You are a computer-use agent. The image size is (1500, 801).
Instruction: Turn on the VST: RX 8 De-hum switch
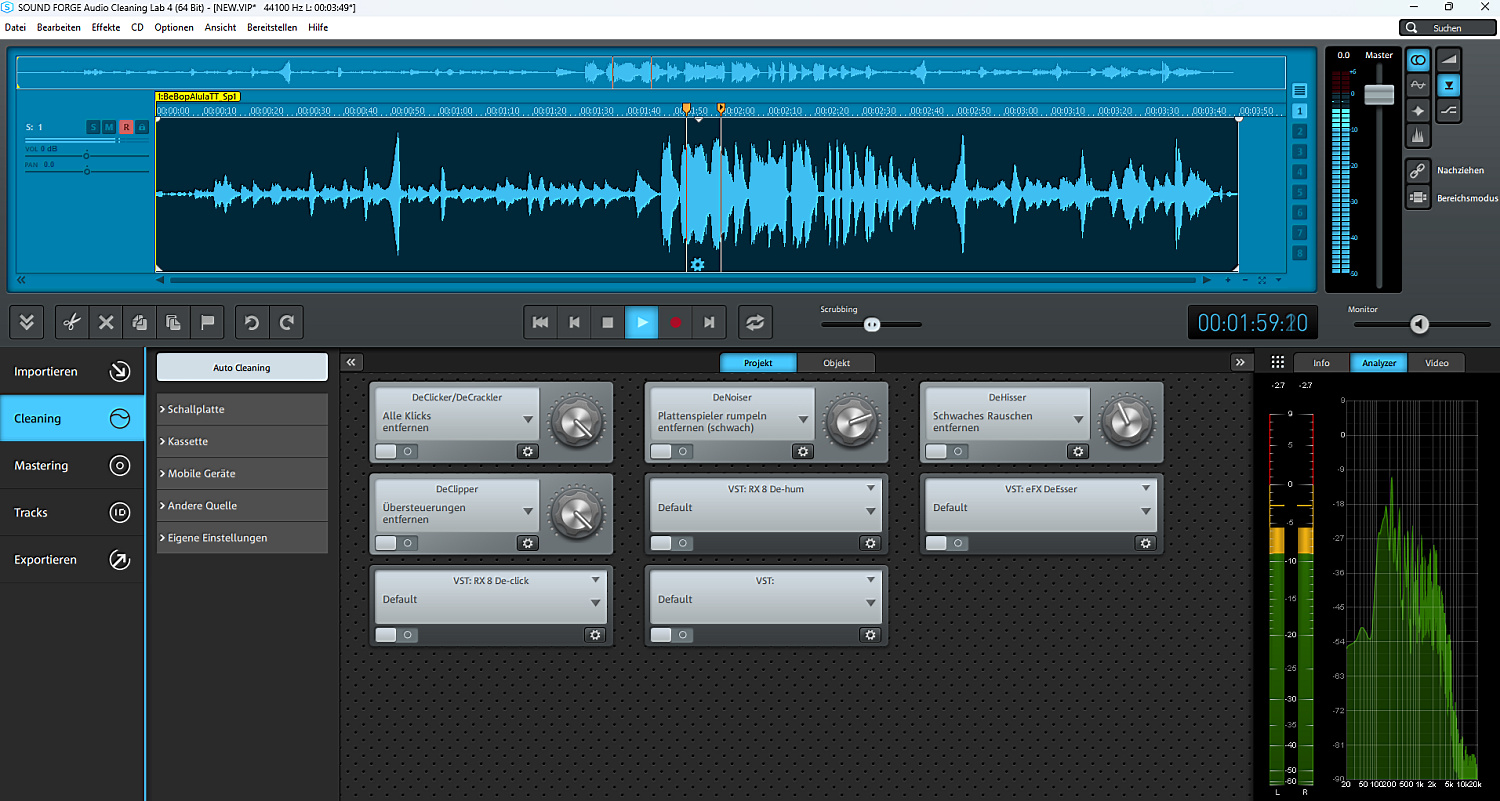pos(670,543)
